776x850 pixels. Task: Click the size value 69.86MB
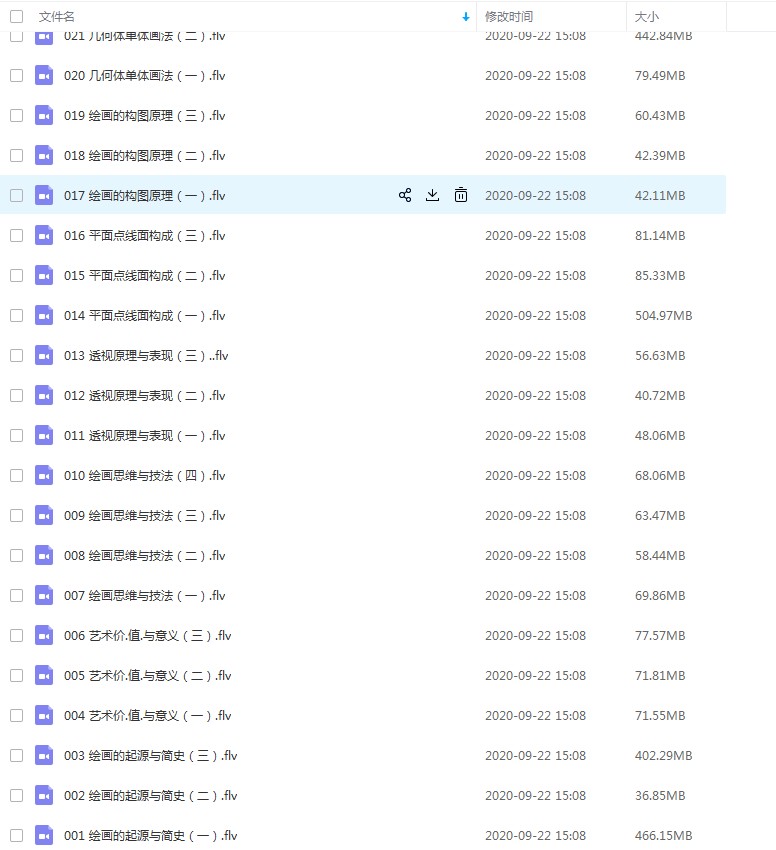point(660,595)
